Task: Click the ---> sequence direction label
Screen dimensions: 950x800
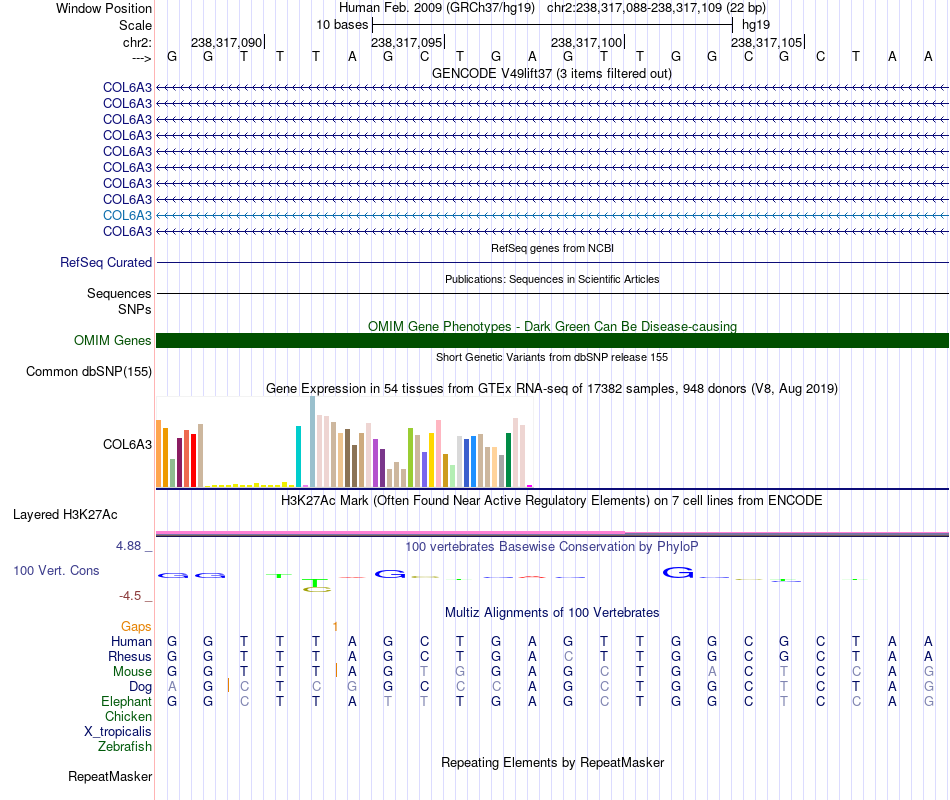Action: click(x=141, y=58)
